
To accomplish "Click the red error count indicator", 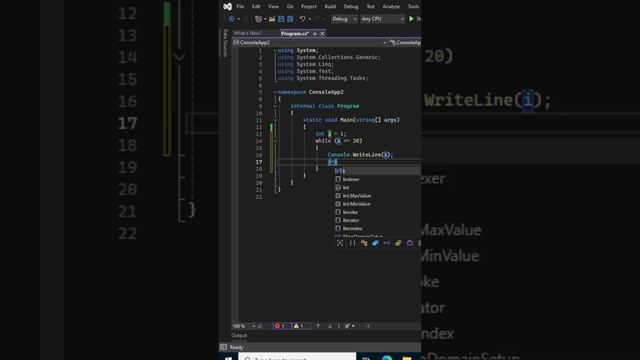I will click(x=281, y=326).
